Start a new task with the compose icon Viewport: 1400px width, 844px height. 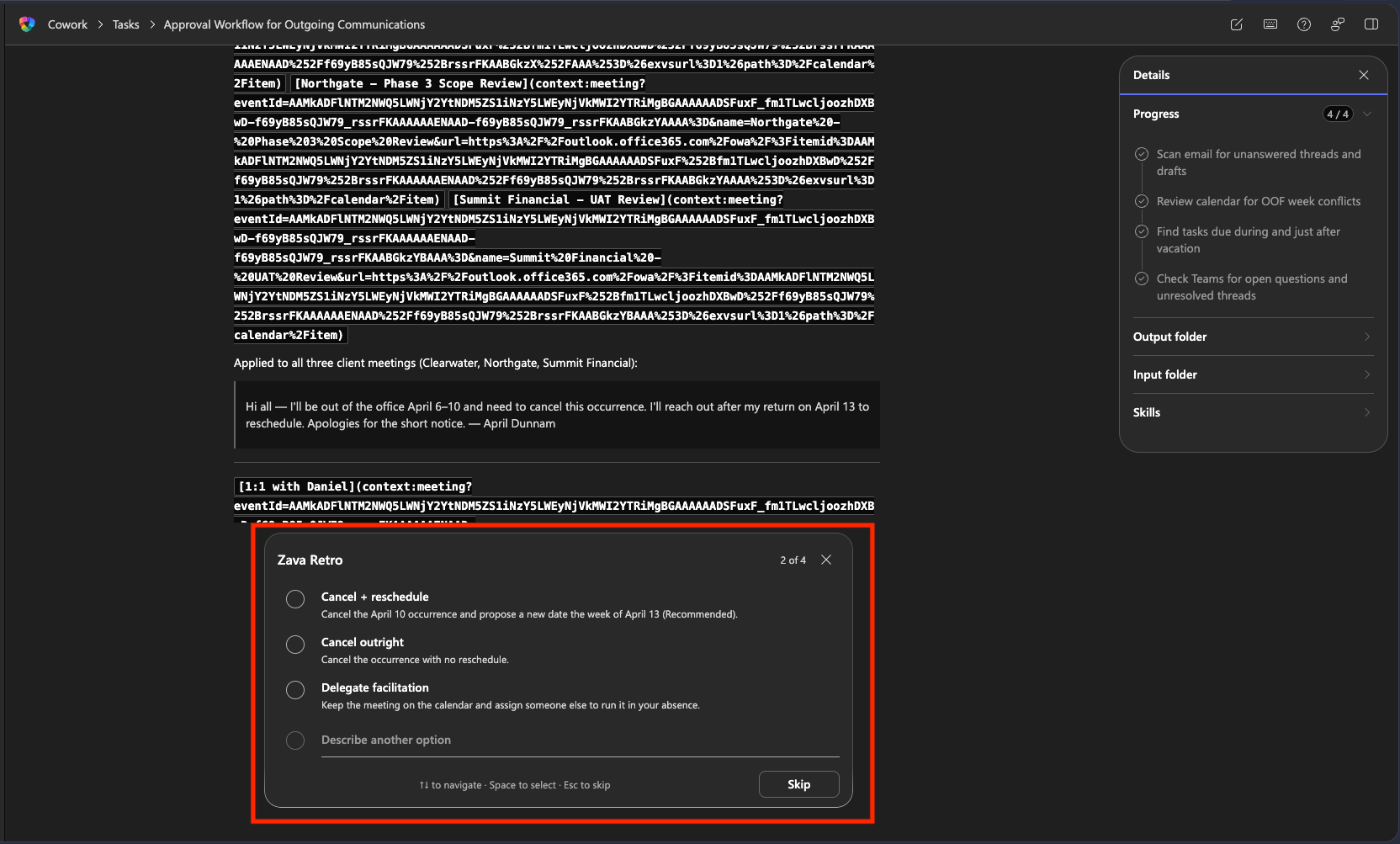click(x=1236, y=24)
